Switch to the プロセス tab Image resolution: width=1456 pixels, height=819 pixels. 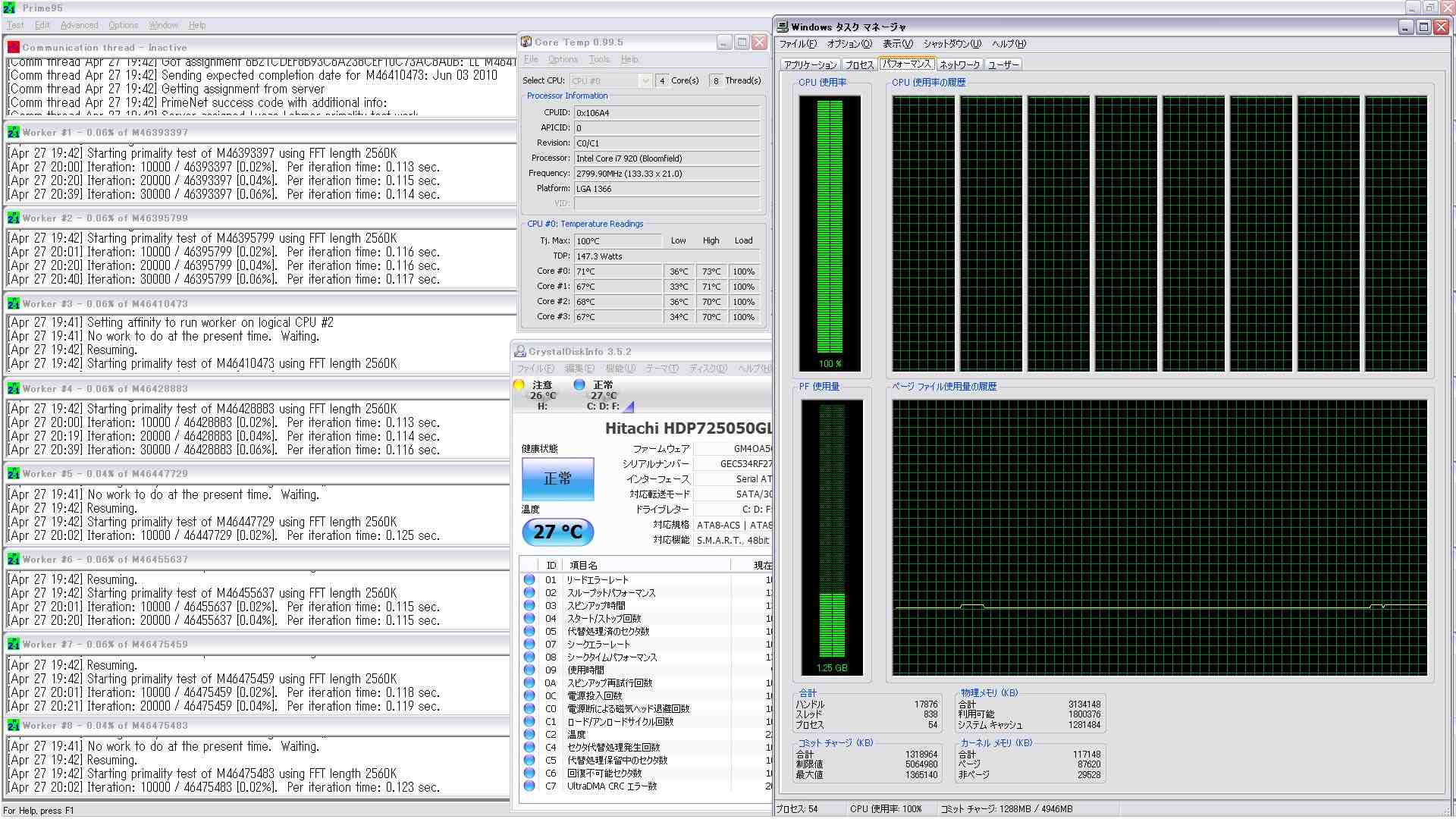tap(858, 65)
